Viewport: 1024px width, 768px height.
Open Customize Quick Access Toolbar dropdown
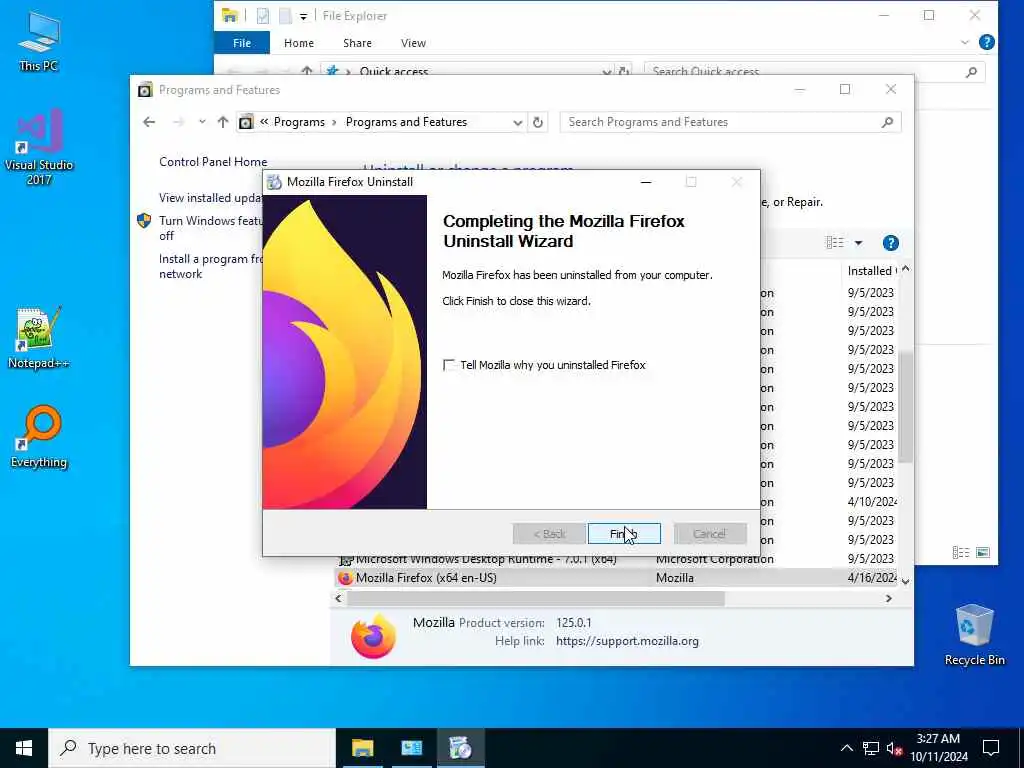click(303, 16)
